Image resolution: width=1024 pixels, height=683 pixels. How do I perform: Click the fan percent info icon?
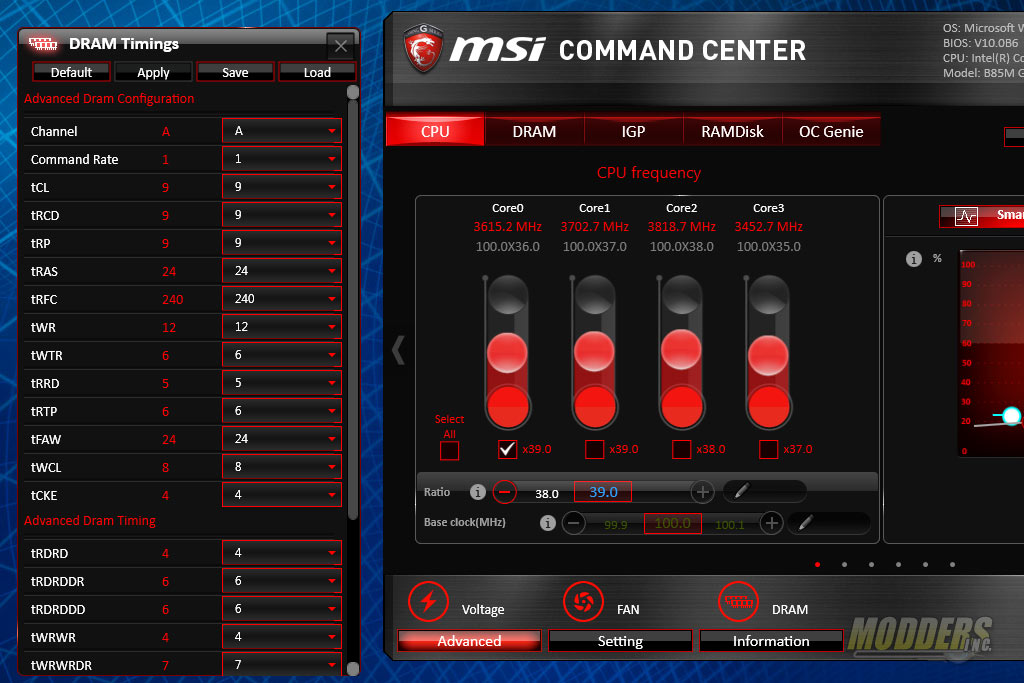(914, 259)
